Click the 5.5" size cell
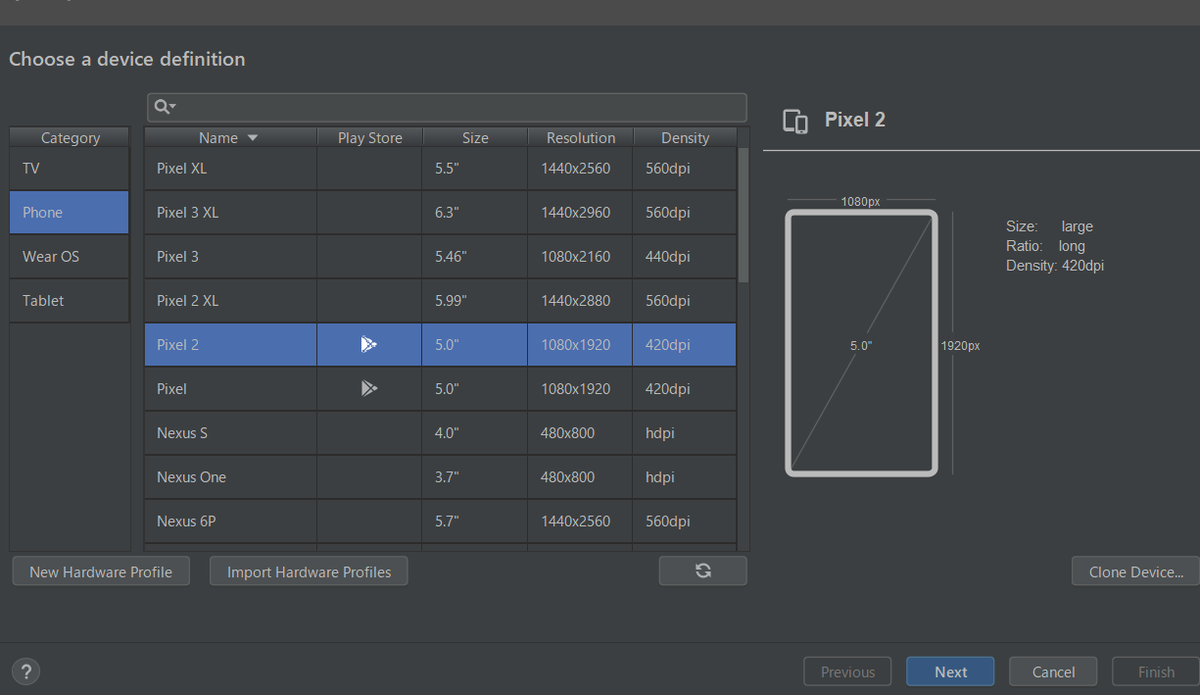This screenshot has width=1200, height=695. click(x=475, y=168)
